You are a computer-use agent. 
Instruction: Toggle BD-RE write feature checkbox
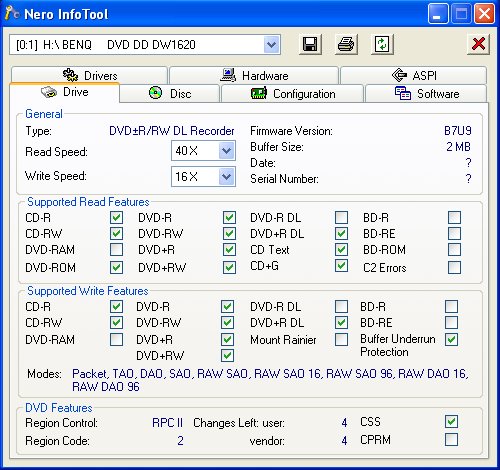(x=451, y=323)
